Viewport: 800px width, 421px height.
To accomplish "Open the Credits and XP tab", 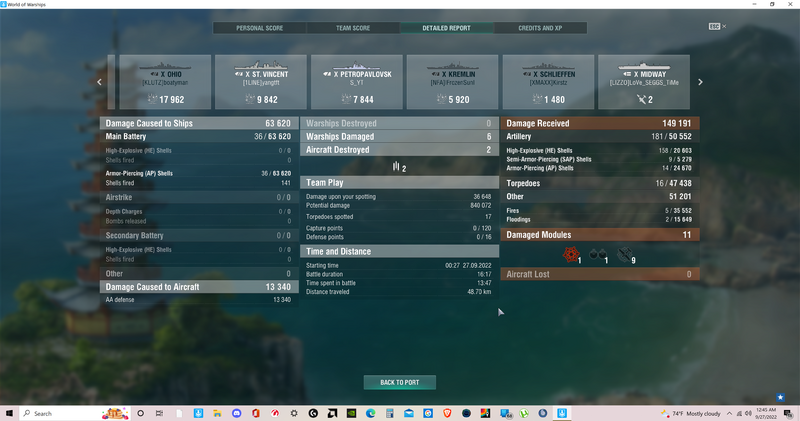I will (540, 28).
